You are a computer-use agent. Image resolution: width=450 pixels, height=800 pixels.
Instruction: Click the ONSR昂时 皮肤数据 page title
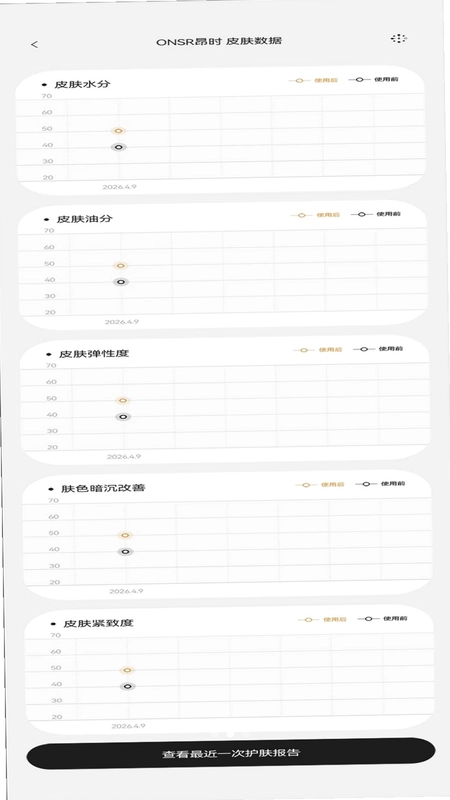tap(219, 41)
